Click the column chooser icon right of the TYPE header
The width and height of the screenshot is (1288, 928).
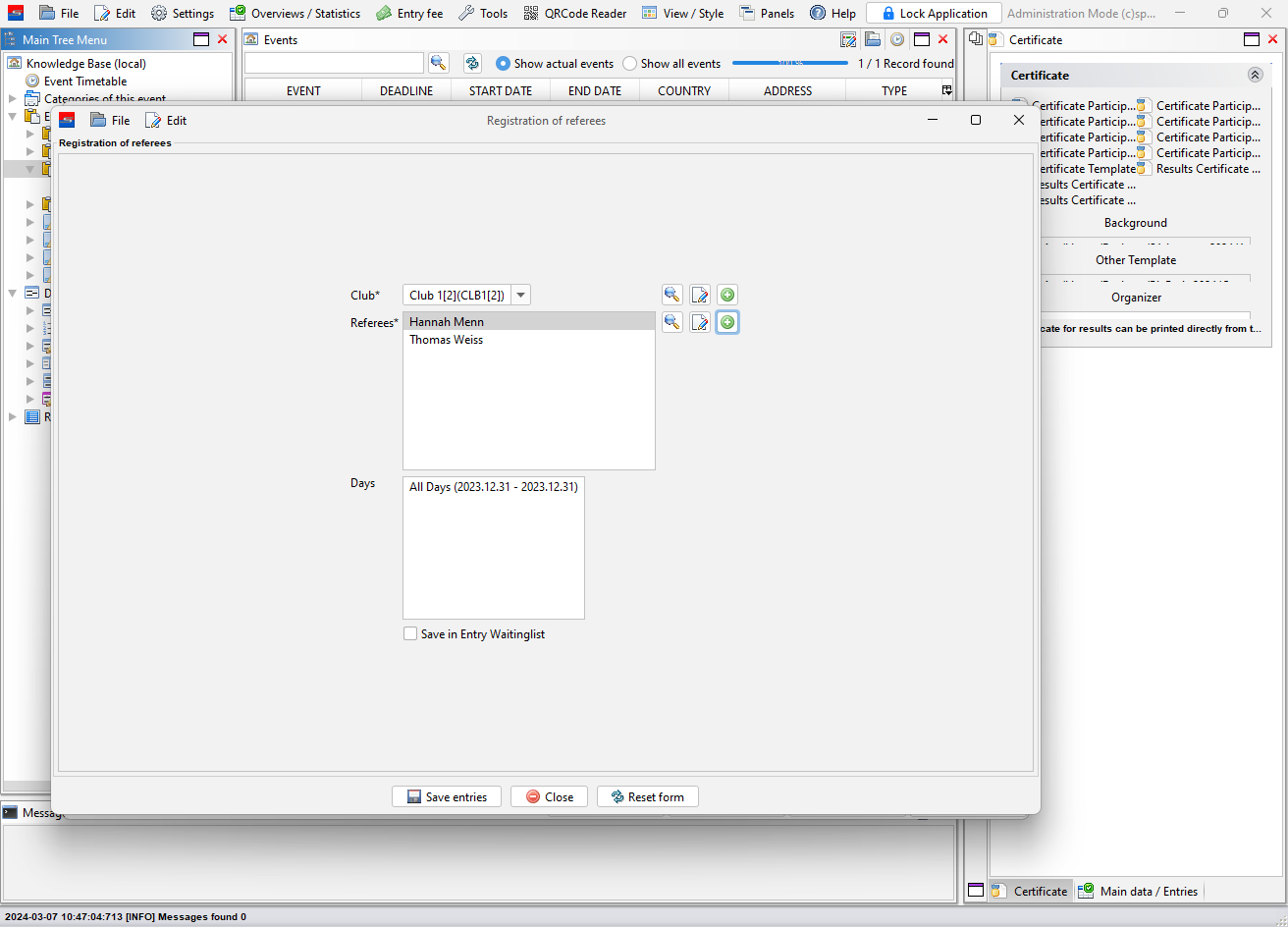click(x=946, y=90)
